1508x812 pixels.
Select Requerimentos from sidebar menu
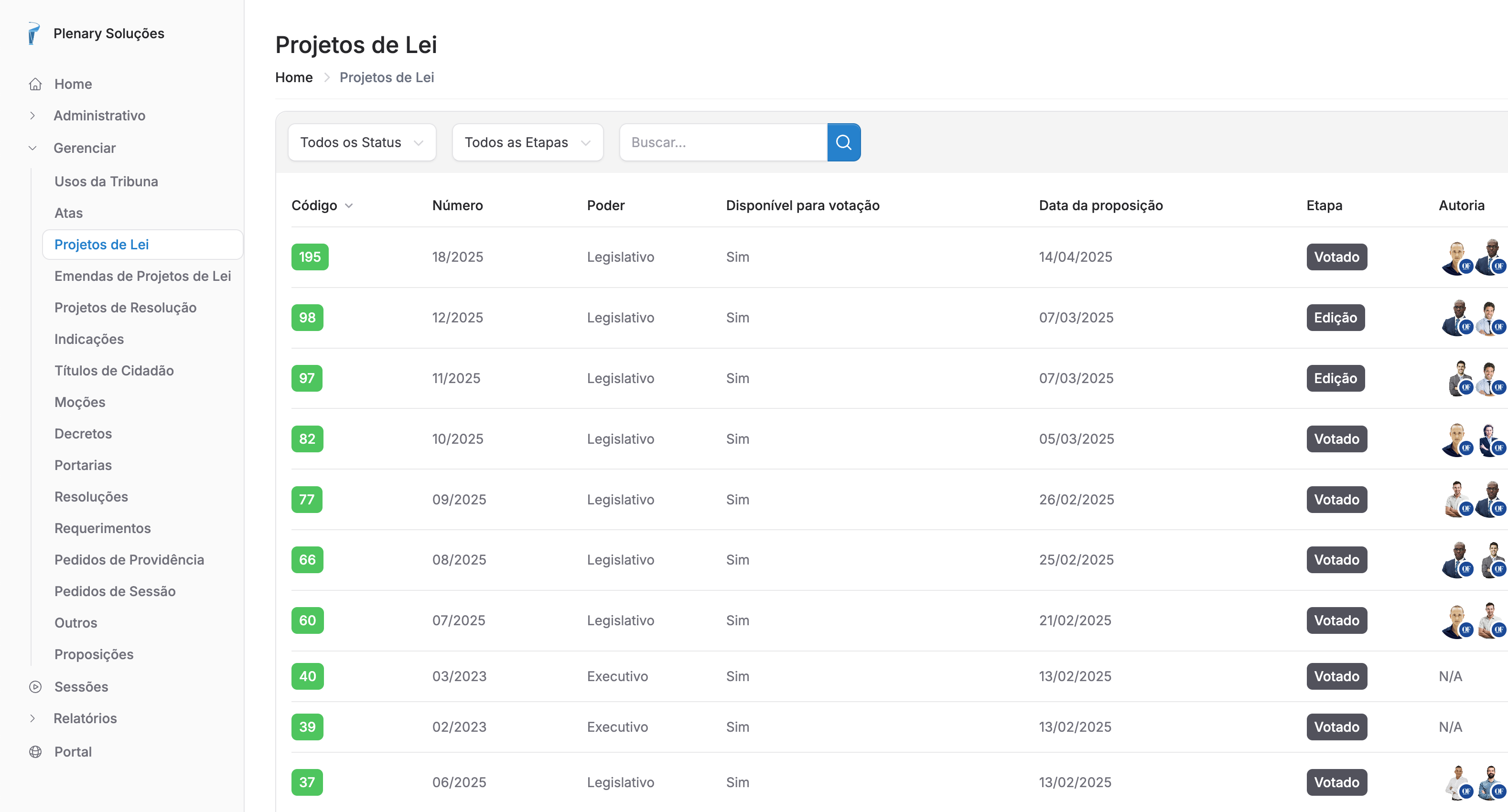click(102, 528)
